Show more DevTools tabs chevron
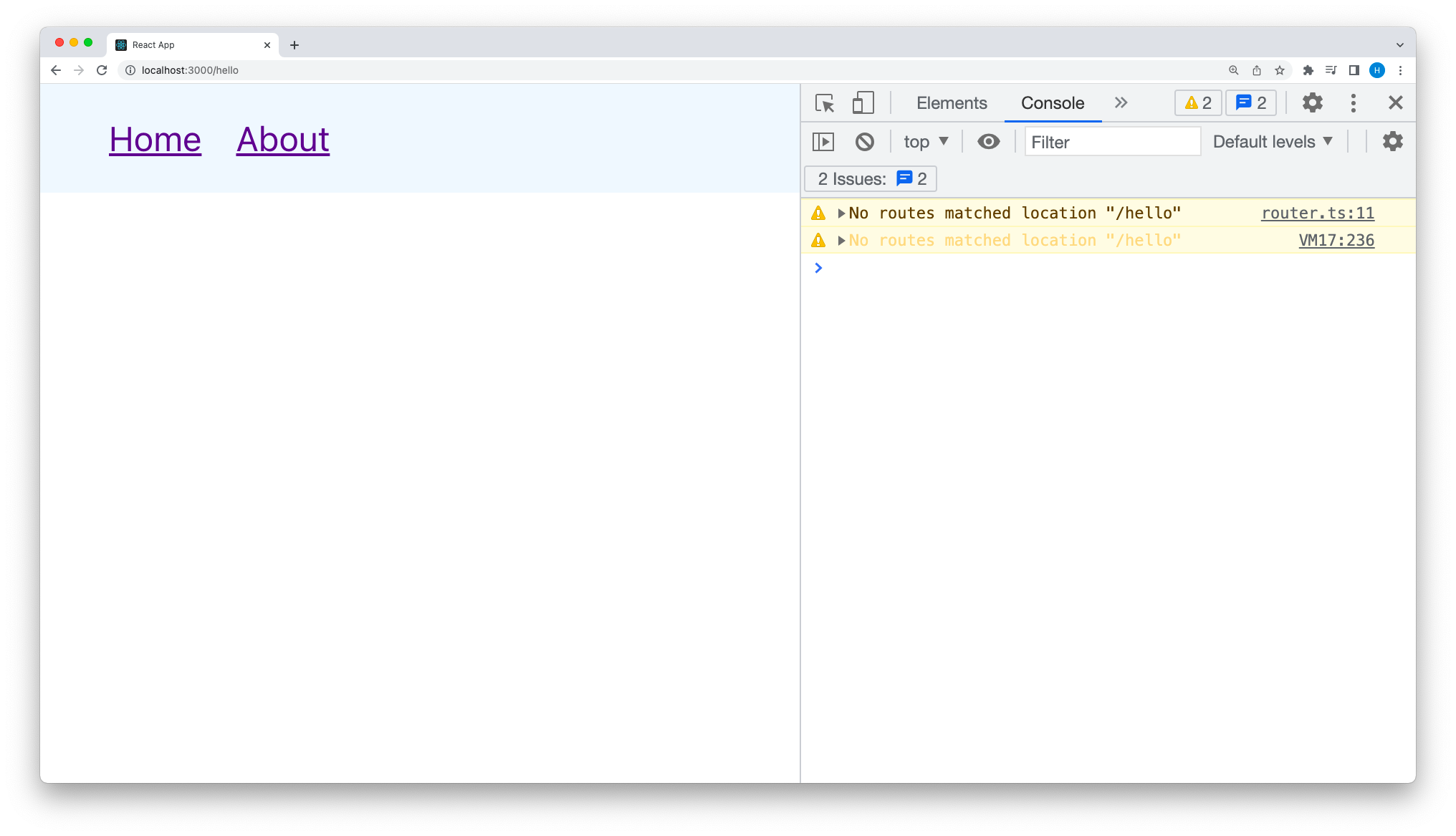This screenshot has width=1456, height=836. coord(1121,103)
